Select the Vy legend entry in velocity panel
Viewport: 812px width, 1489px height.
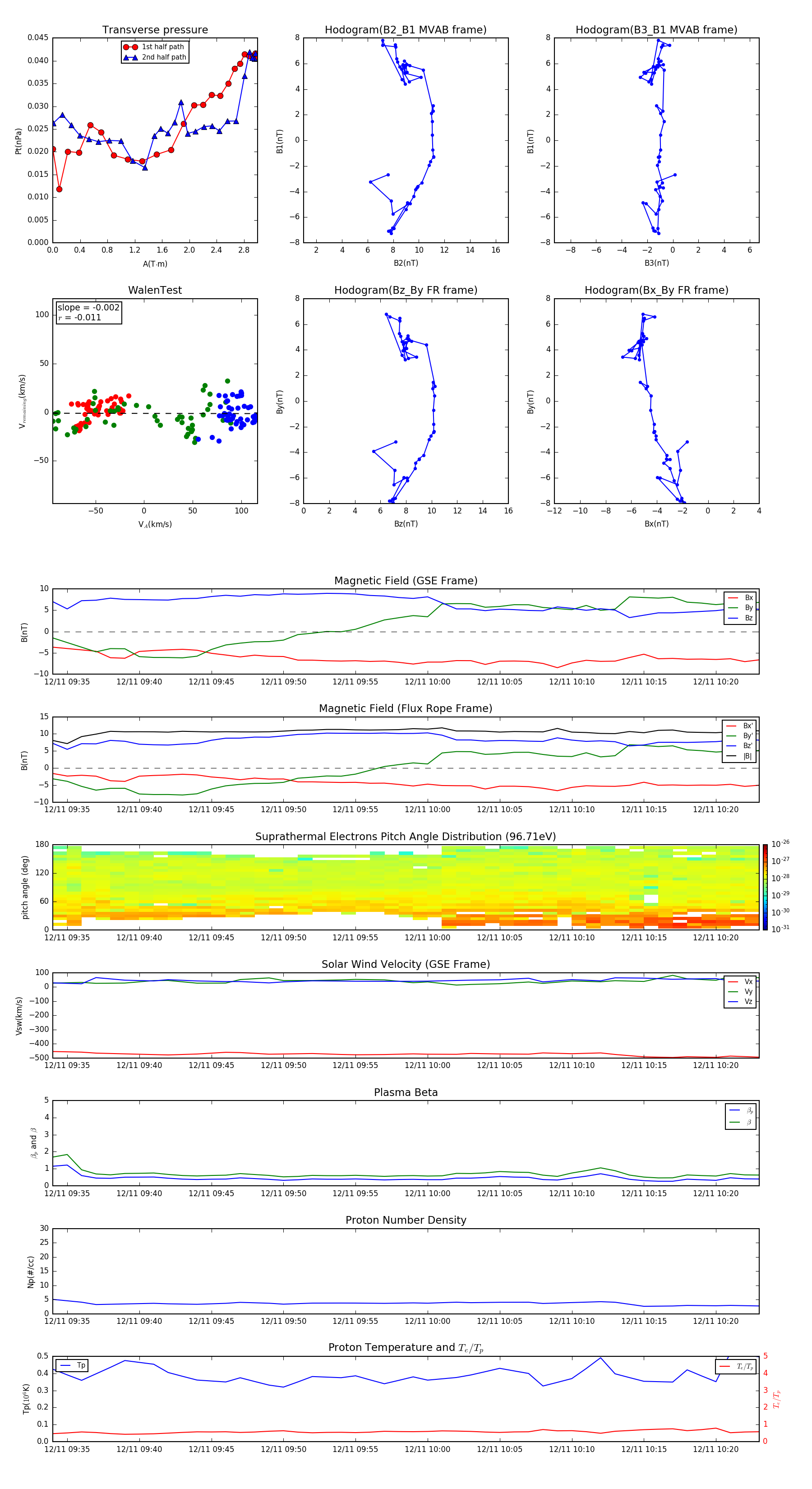(740, 992)
